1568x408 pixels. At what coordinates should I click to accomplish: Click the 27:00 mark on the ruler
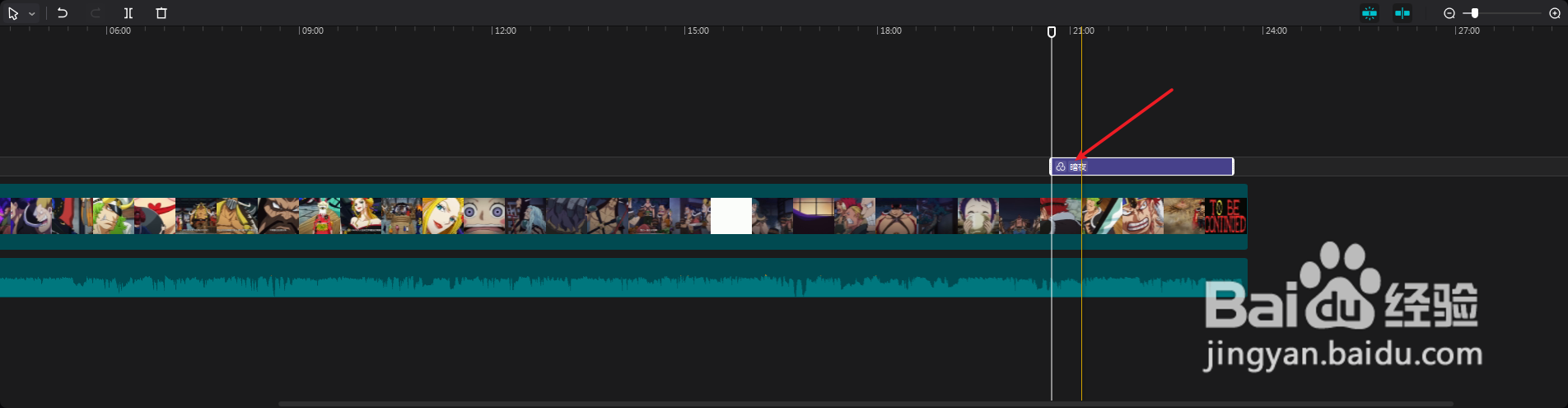pyautogui.click(x=1469, y=30)
